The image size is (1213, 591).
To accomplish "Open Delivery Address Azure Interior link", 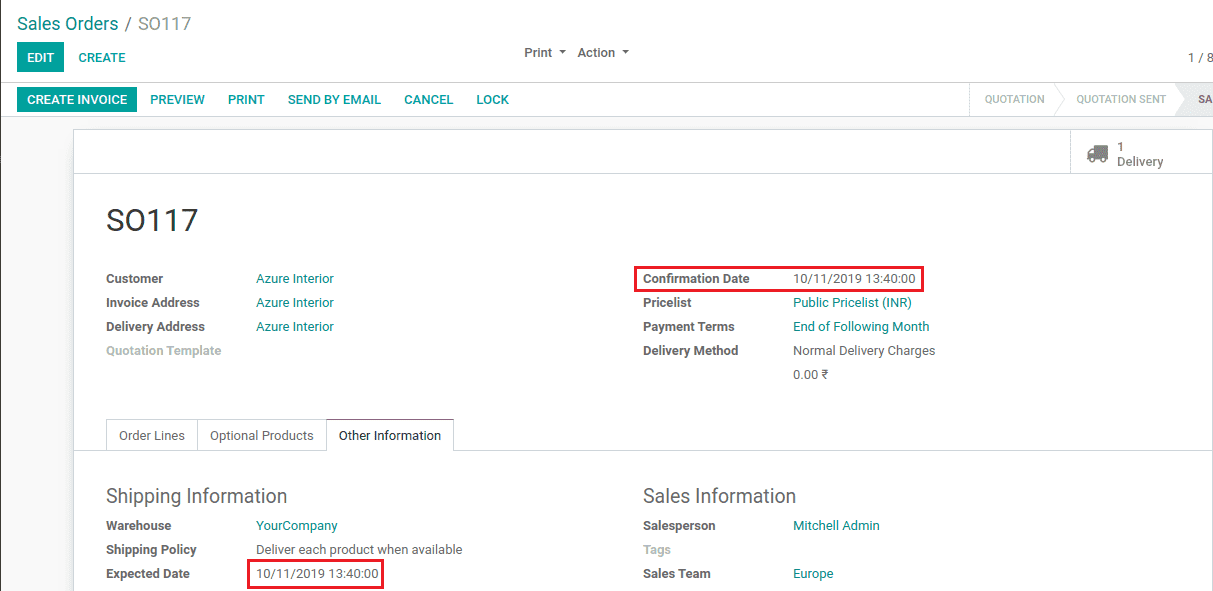I will pyautogui.click(x=295, y=327).
